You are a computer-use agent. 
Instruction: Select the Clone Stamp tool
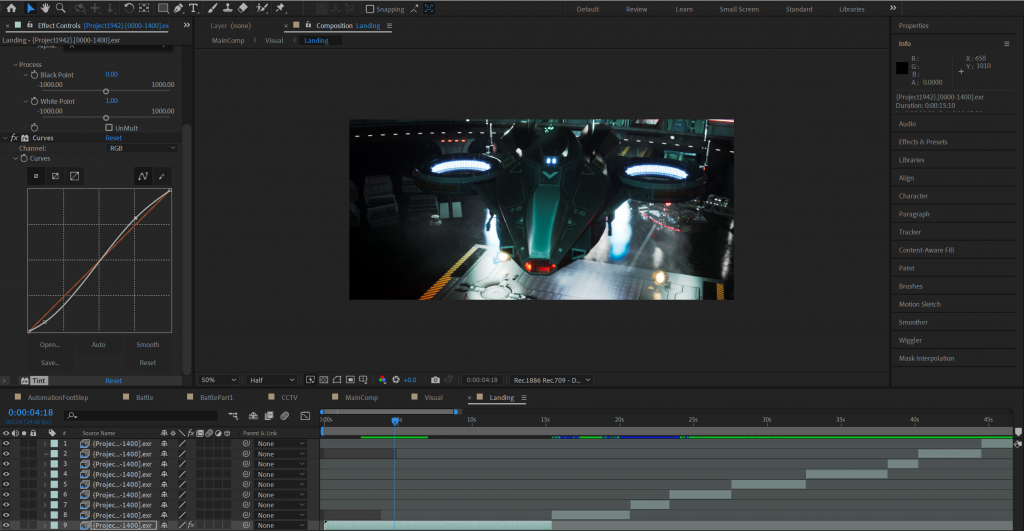(227, 8)
